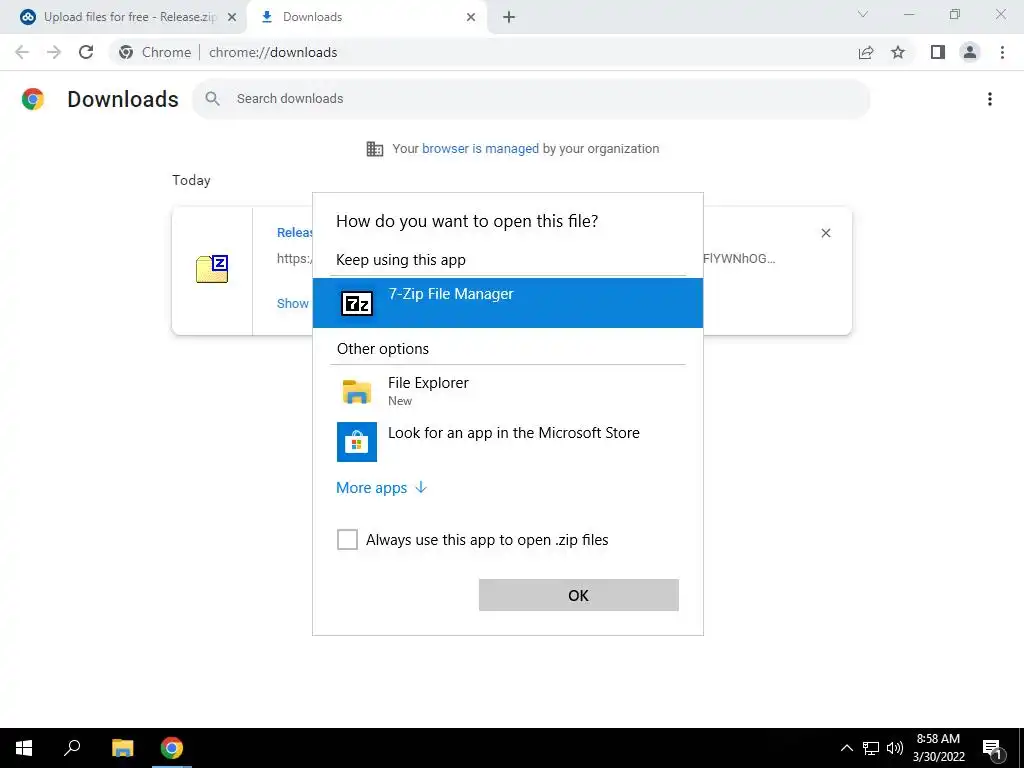Show hidden system tray icons
The image size is (1024, 768).
846,748
